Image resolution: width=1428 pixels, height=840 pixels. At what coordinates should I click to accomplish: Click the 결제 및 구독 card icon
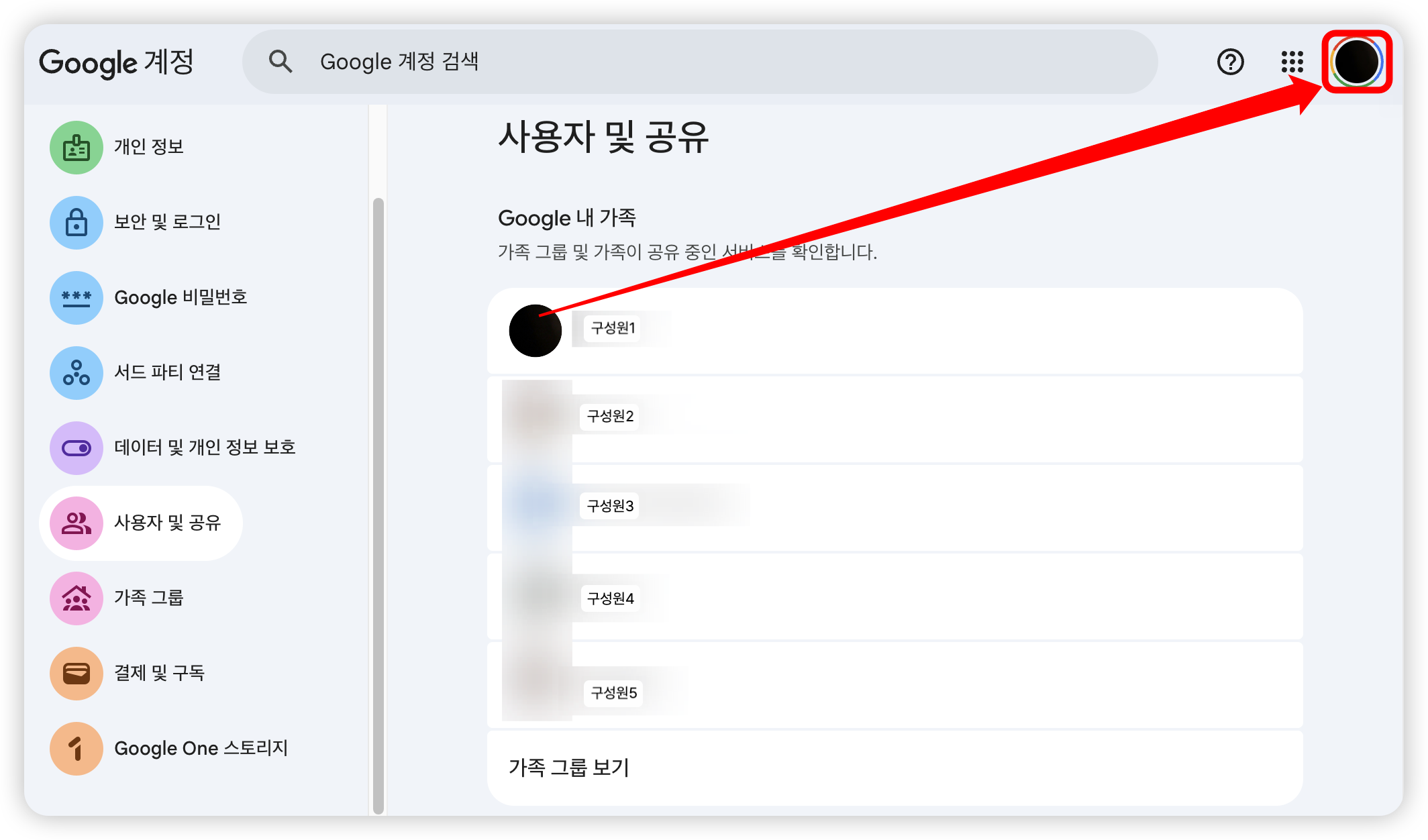pyautogui.click(x=76, y=674)
